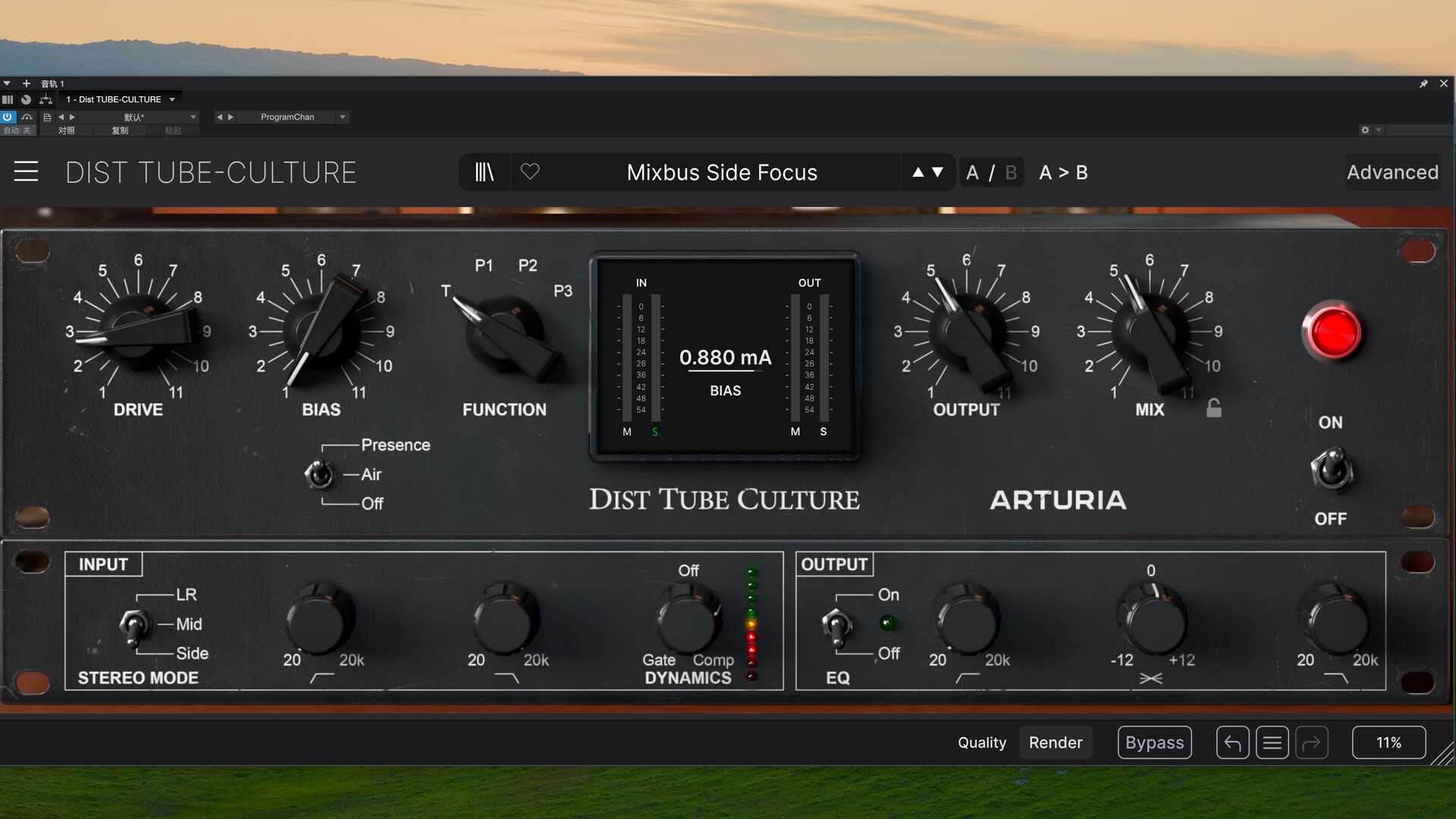
Task: Select On for the output EQ
Action: [x=888, y=595]
